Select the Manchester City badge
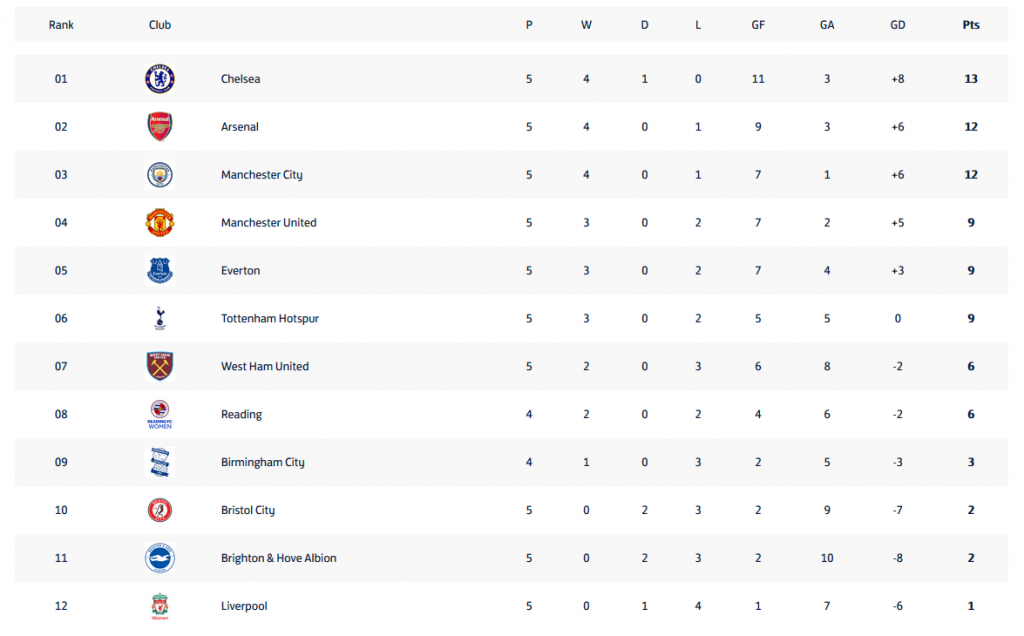The height and width of the screenshot is (636, 1024). point(159,175)
